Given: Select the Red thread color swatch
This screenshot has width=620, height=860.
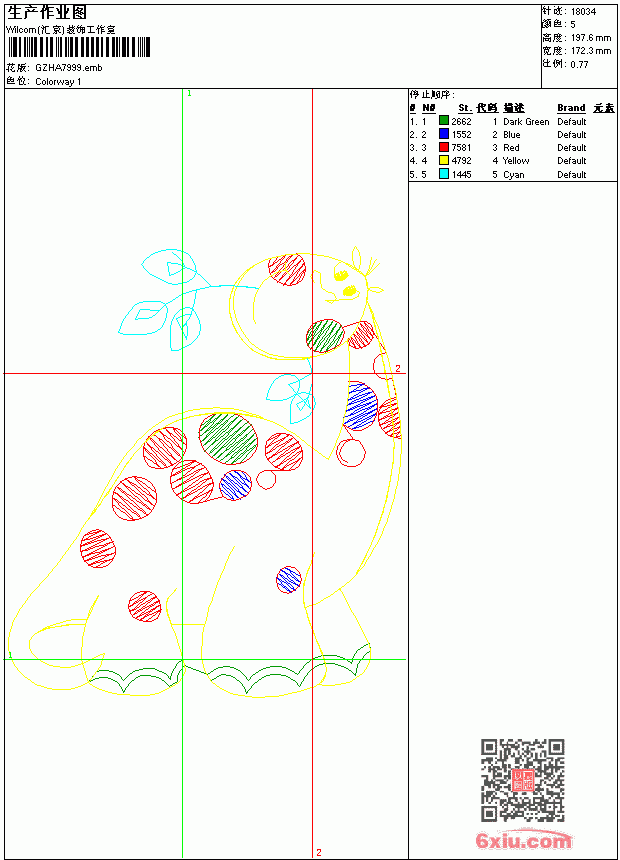Looking at the screenshot, I should (444, 147).
